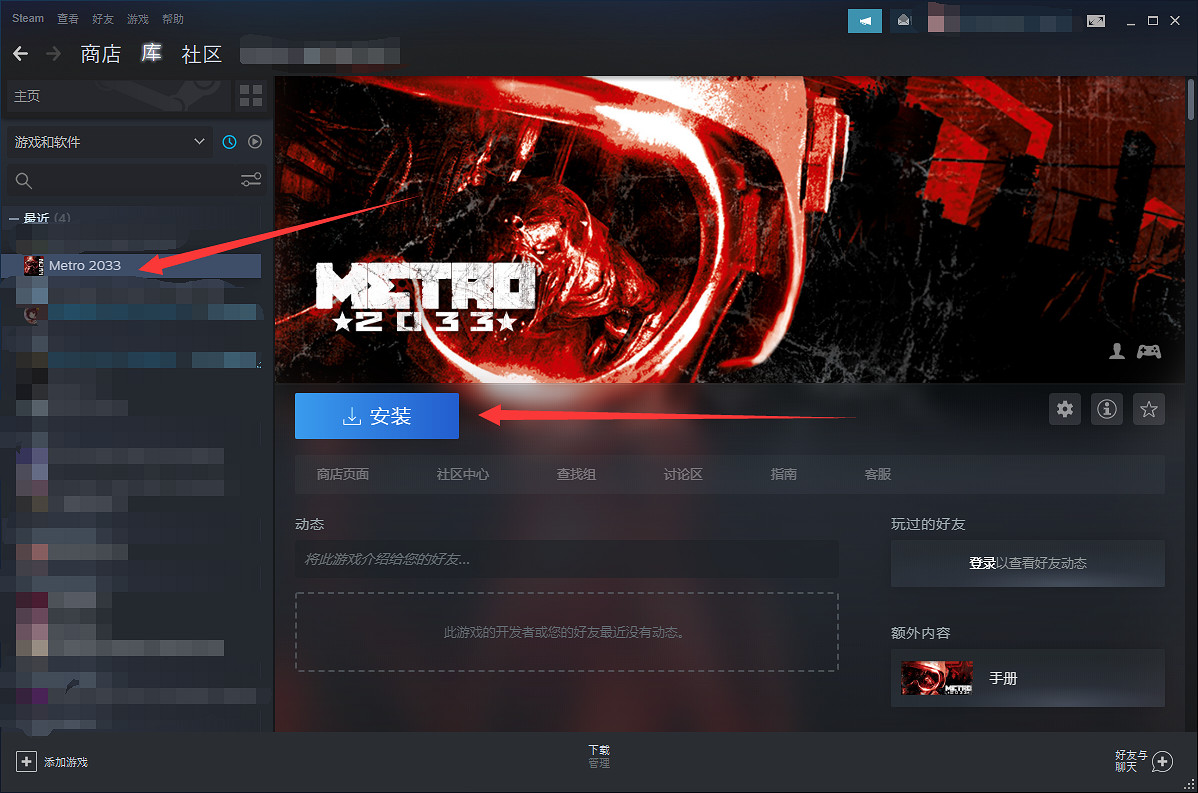Toggle Big Picture mode icon

click(1096, 20)
